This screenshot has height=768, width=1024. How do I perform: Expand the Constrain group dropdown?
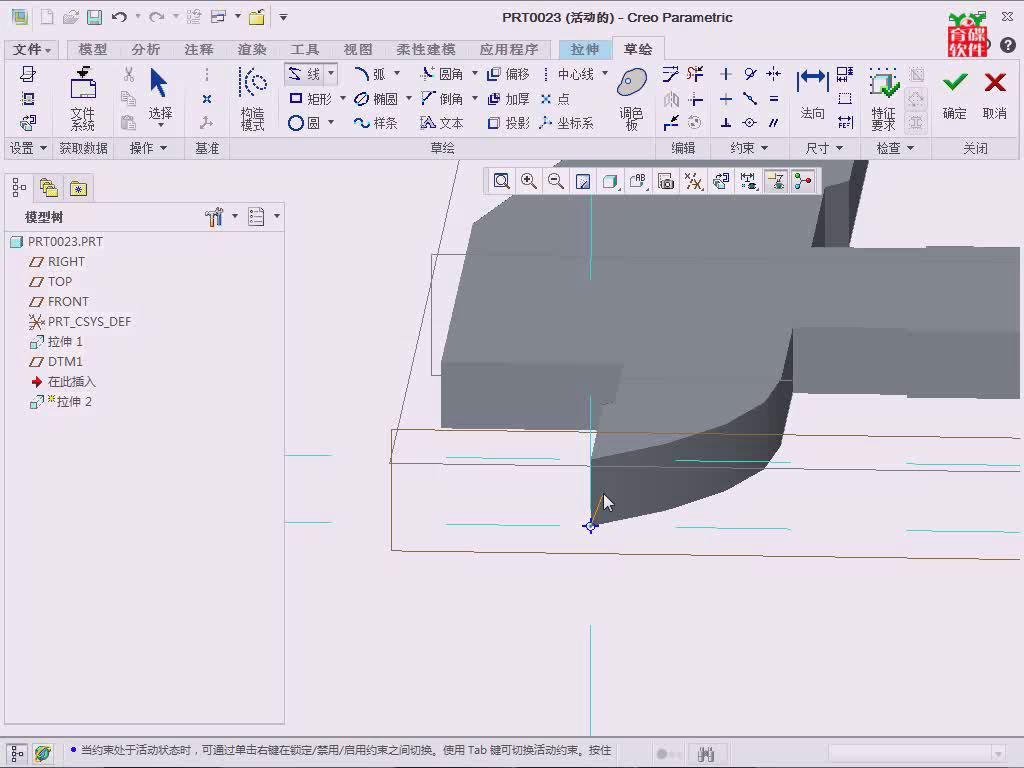coord(749,148)
